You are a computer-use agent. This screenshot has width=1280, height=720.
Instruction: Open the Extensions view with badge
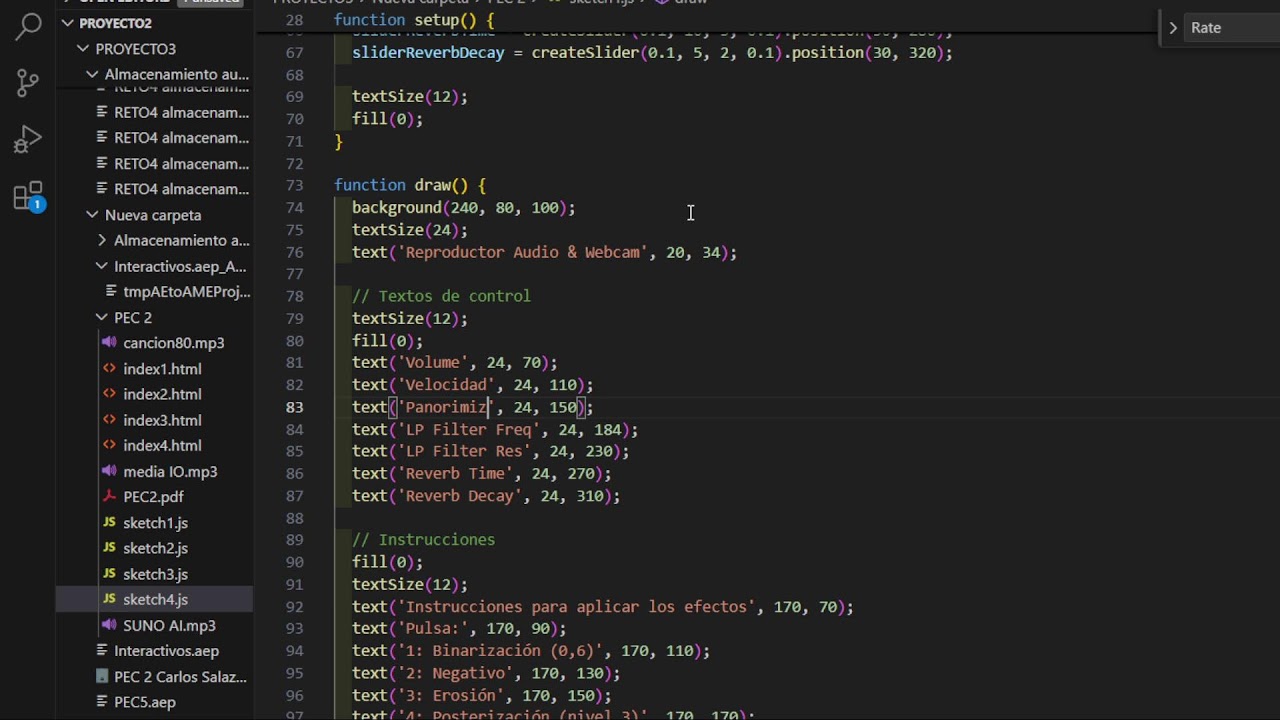point(28,196)
